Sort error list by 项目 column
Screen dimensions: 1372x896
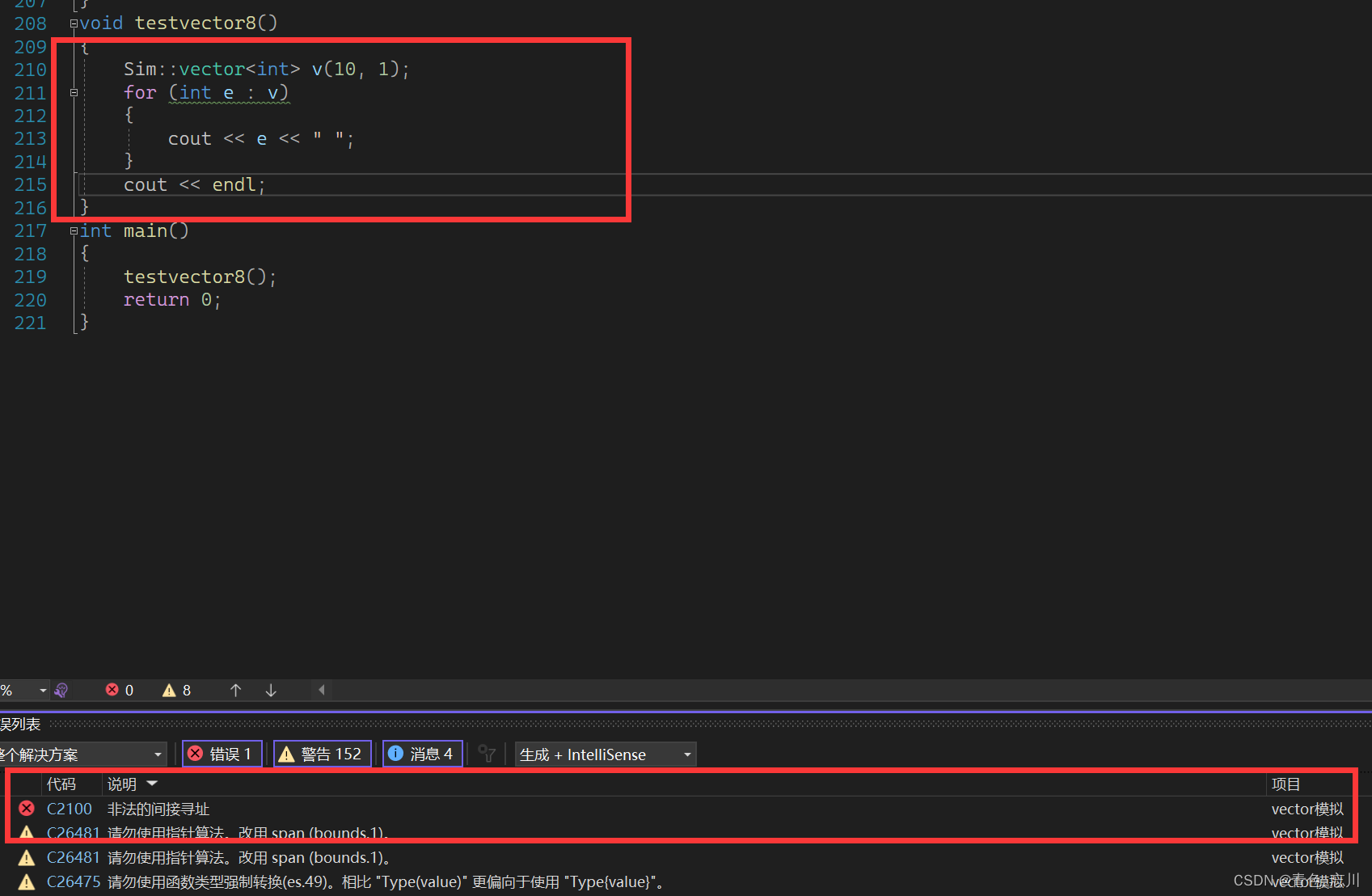1286,784
